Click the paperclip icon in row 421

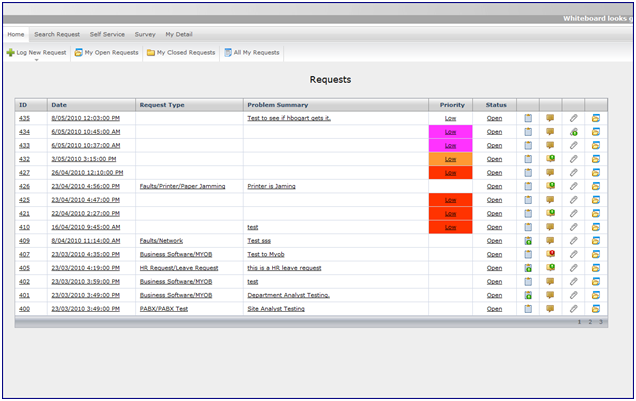573,213
